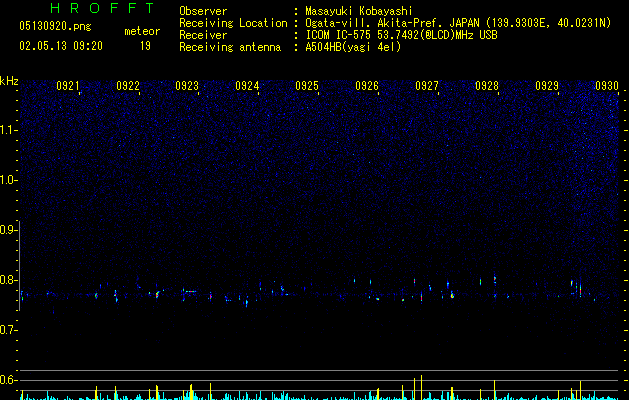Click the Observer label

click(x=203, y=11)
